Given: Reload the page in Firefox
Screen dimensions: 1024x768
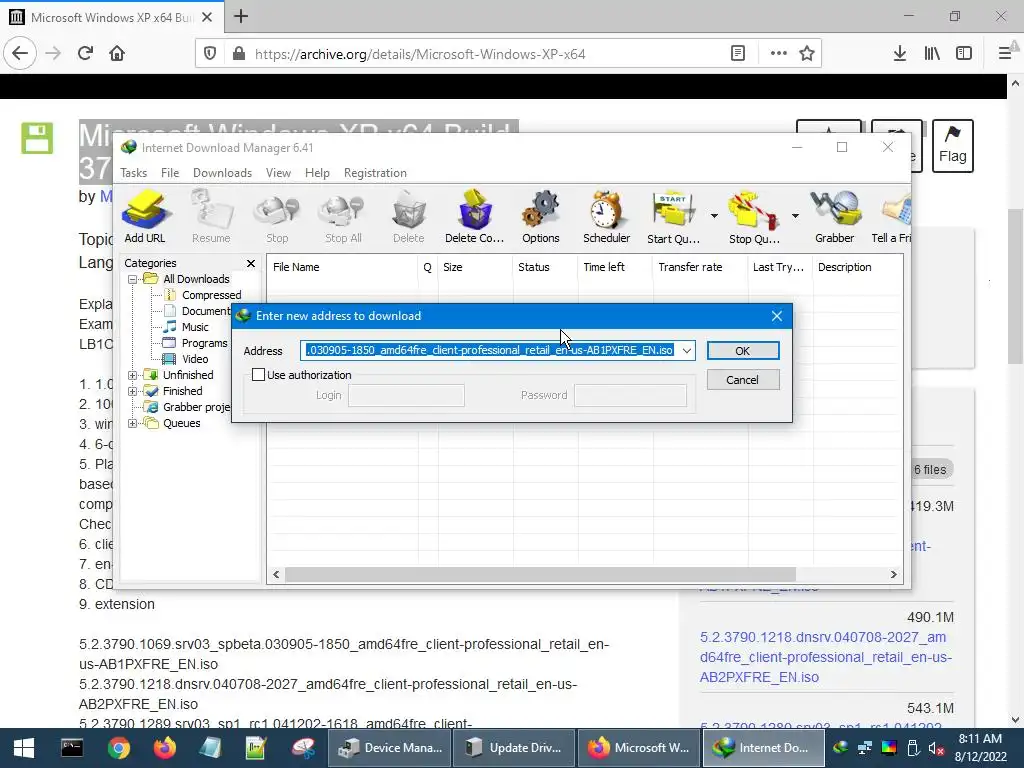Looking at the screenshot, I should [x=86, y=53].
